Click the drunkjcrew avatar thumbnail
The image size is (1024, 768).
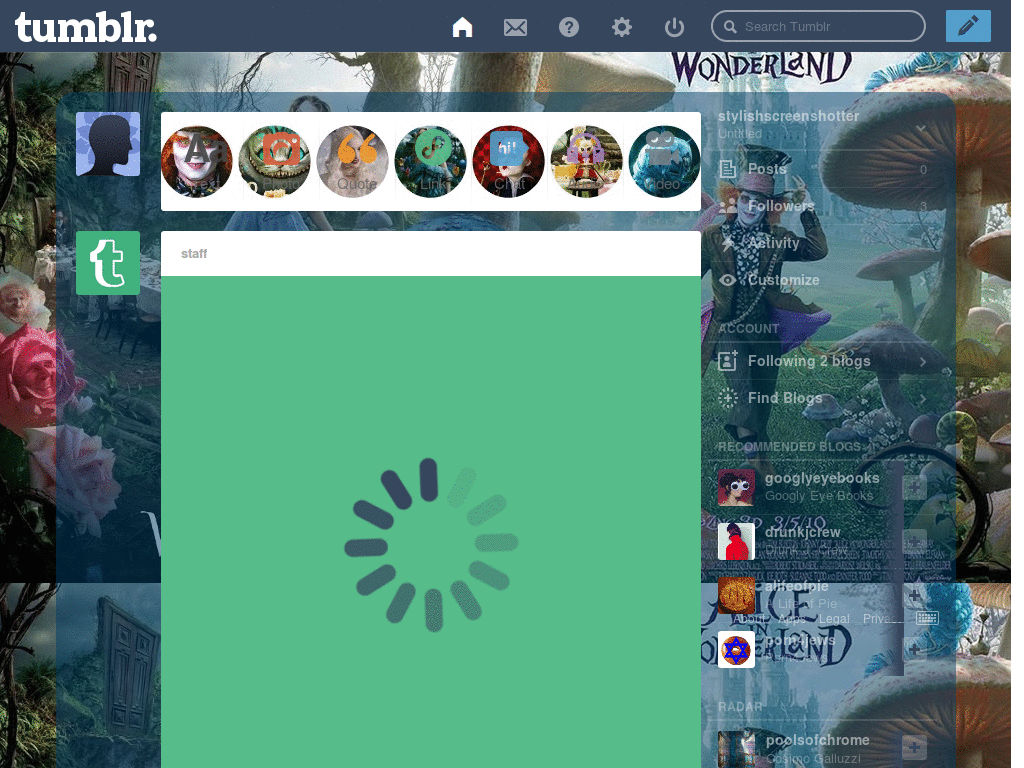(x=736, y=541)
